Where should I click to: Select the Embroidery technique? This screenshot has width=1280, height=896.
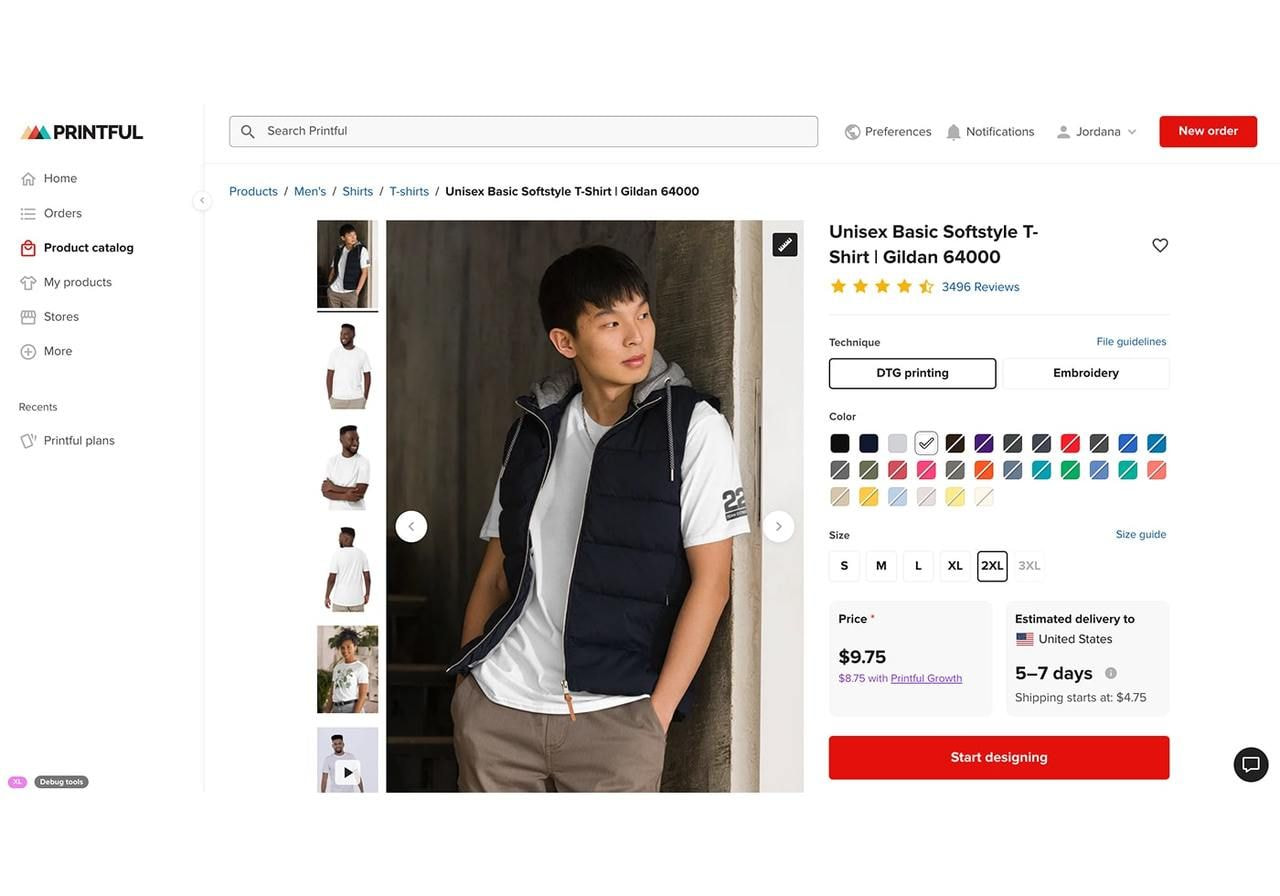1085,373
